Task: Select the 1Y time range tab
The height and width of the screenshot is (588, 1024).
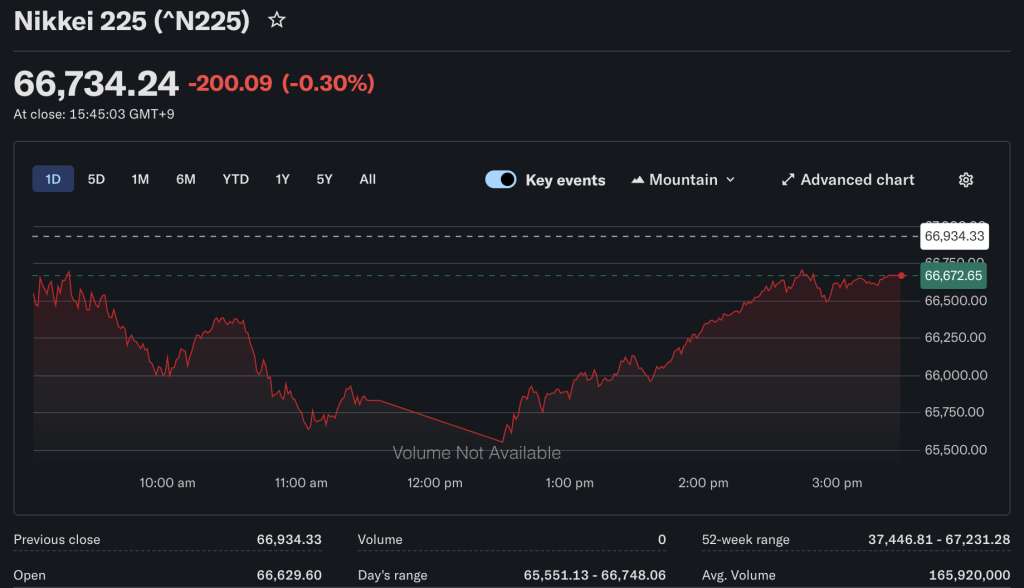Action: pyautogui.click(x=282, y=179)
